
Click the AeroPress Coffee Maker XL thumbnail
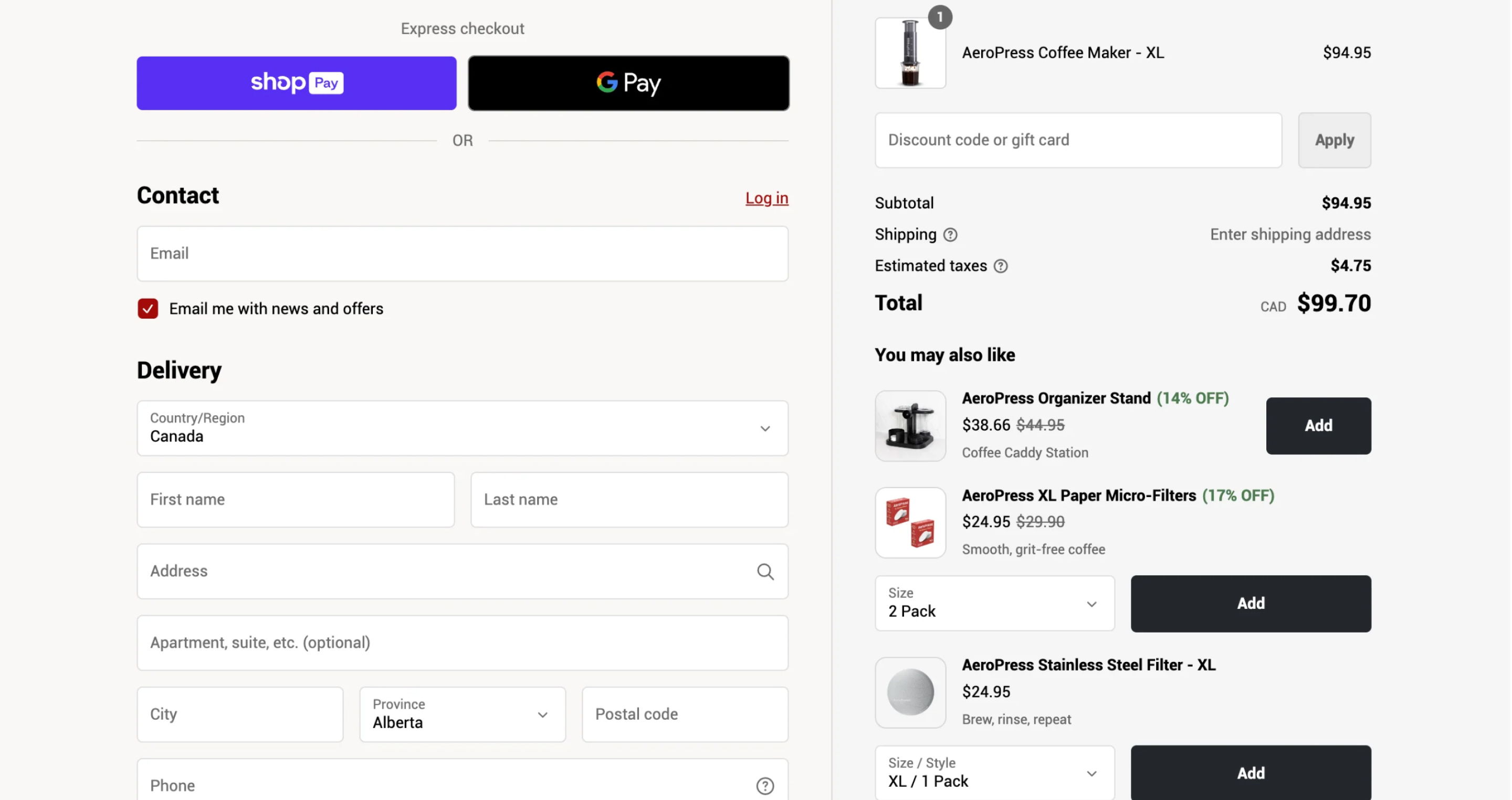910,53
